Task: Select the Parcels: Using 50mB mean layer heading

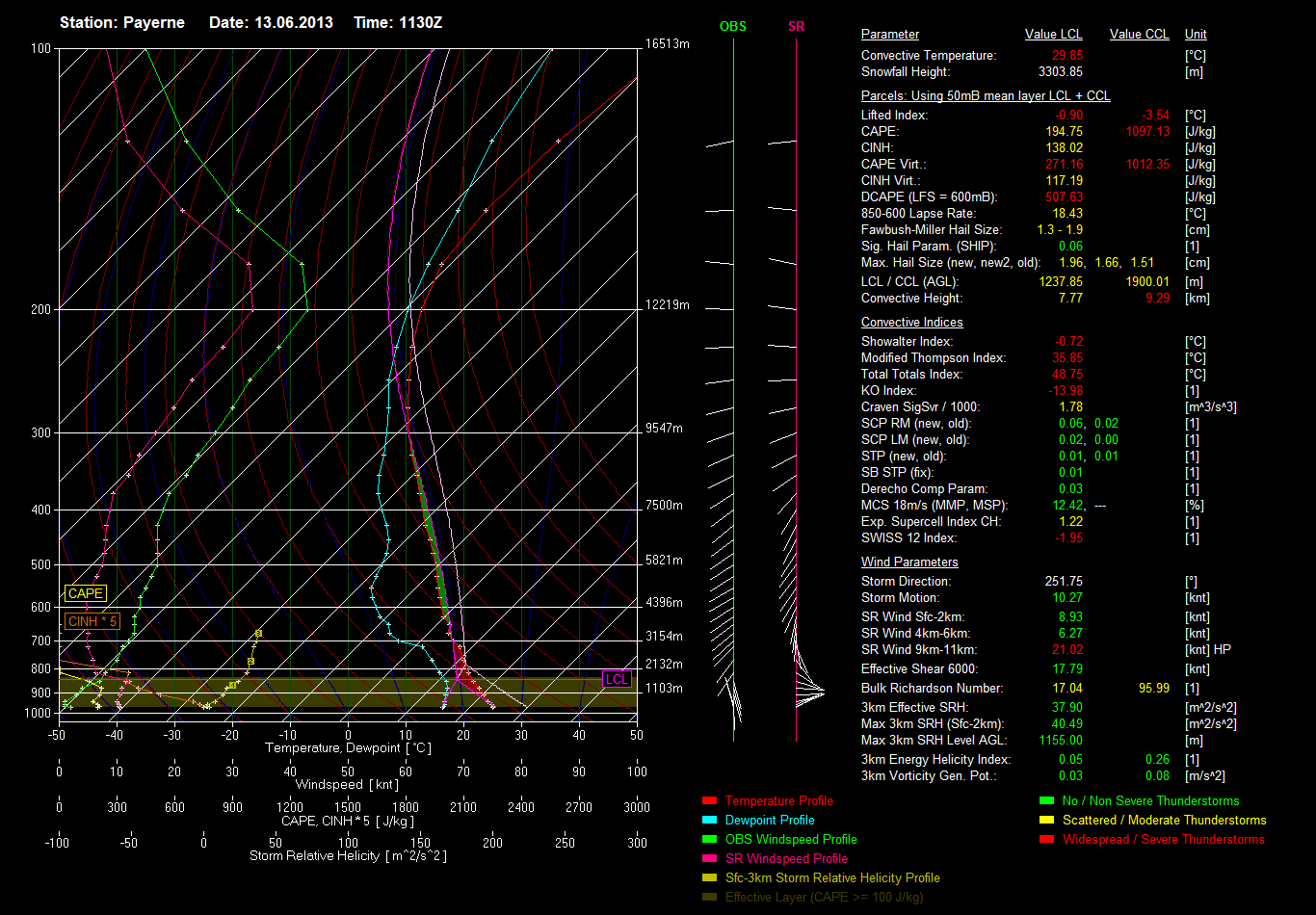Action: (x=985, y=96)
